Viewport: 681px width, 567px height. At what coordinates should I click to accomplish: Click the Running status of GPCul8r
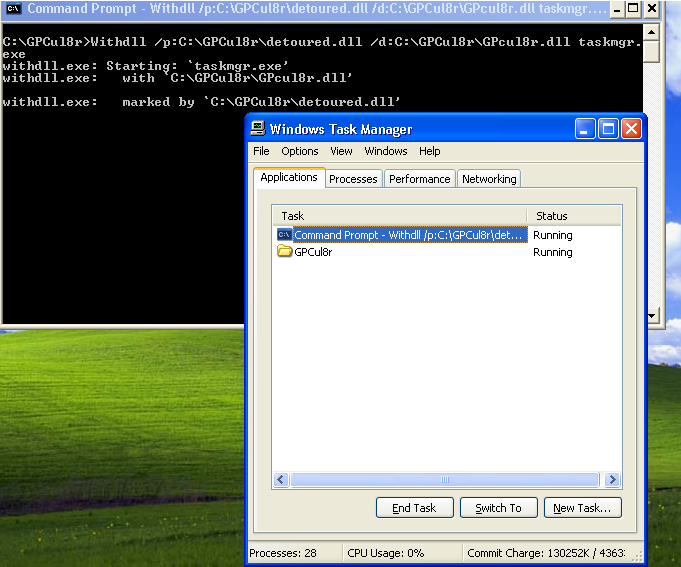coord(552,252)
